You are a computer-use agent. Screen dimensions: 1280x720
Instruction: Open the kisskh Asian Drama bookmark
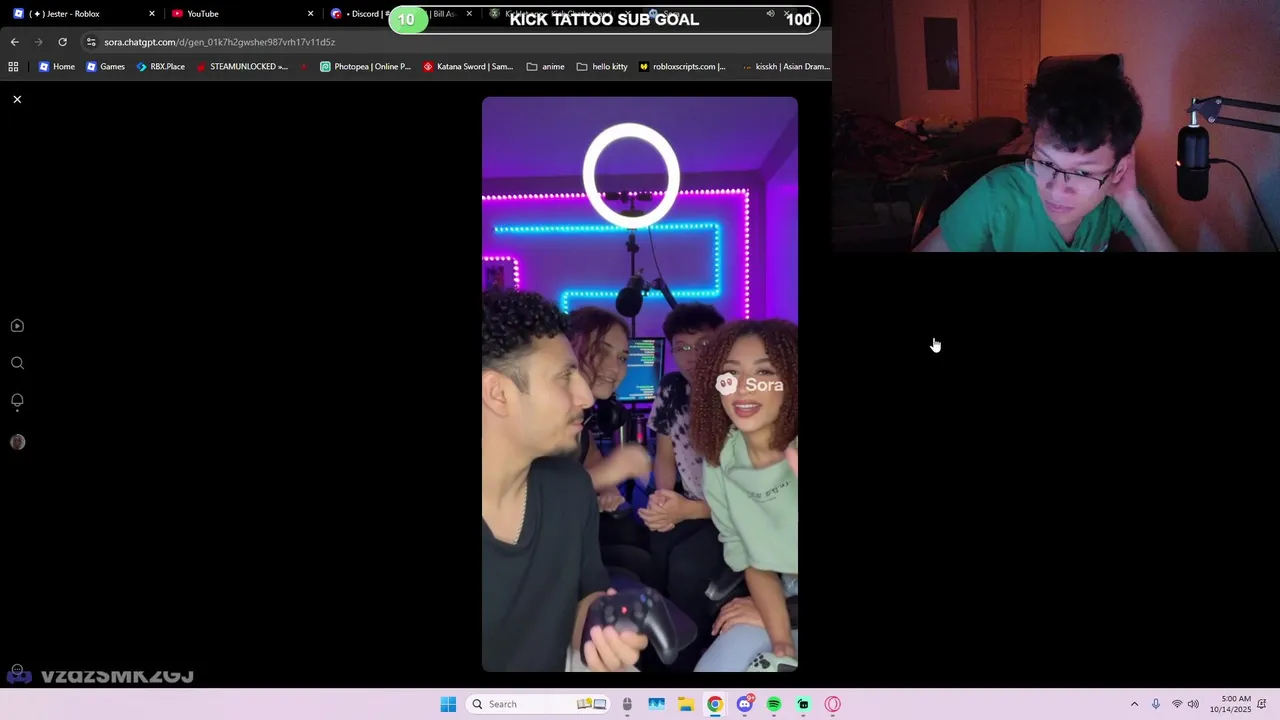786,67
